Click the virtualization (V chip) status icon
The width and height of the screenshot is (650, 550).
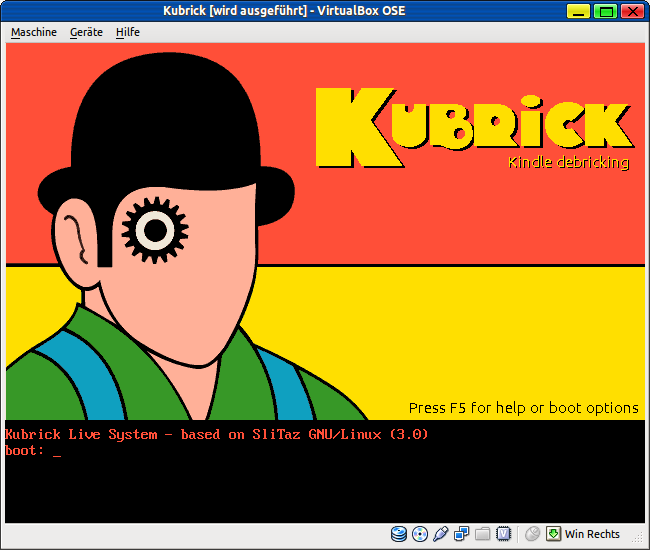coord(503,534)
